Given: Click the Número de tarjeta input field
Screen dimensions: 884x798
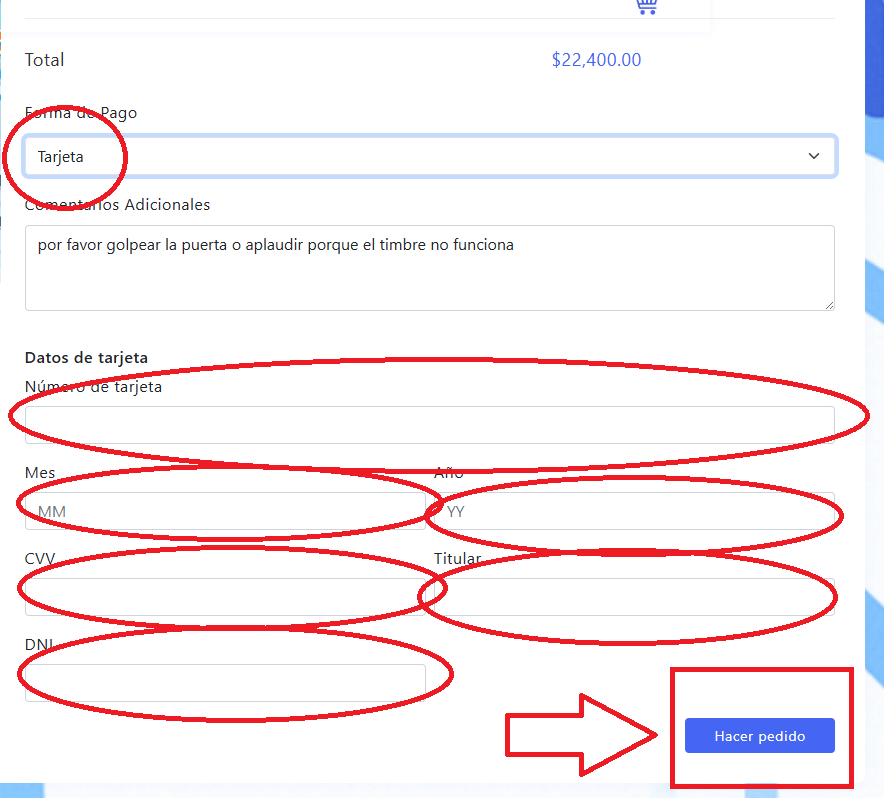Looking at the screenshot, I should 430,425.
